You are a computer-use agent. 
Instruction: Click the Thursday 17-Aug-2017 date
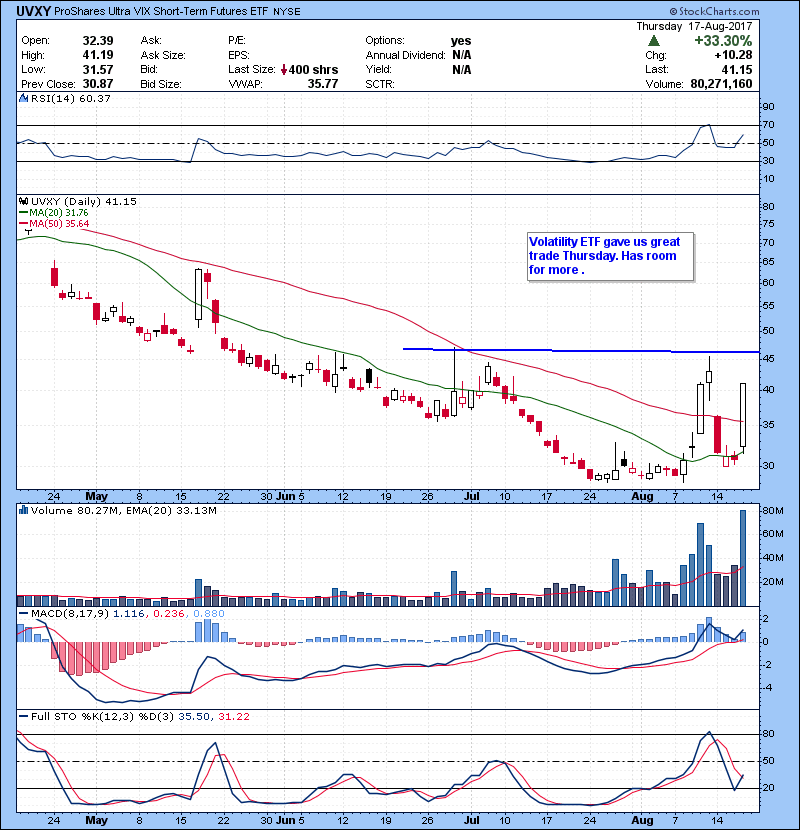point(694,26)
